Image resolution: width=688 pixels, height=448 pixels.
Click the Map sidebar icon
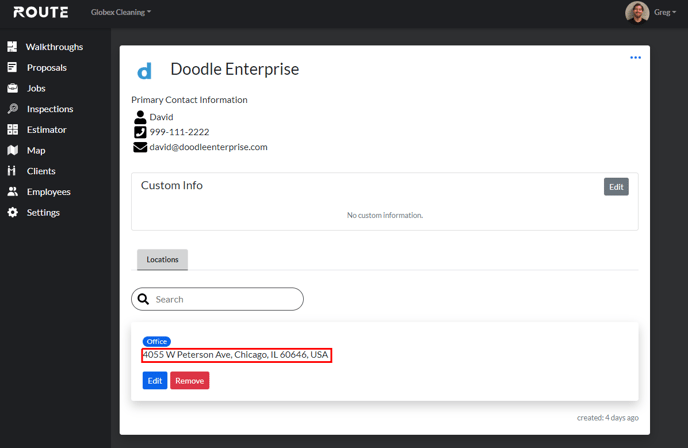click(12, 150)
